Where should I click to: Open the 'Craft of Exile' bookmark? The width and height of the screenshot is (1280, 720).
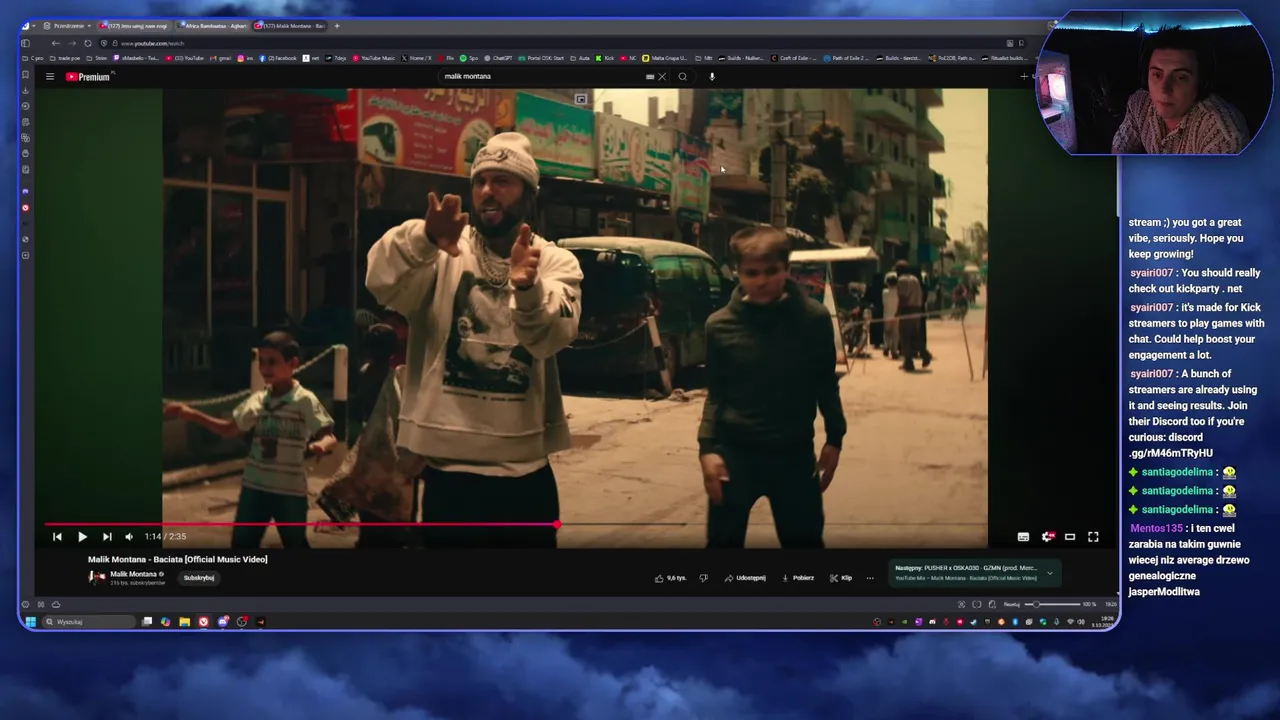pyautogui.click(x=795, y=58)
